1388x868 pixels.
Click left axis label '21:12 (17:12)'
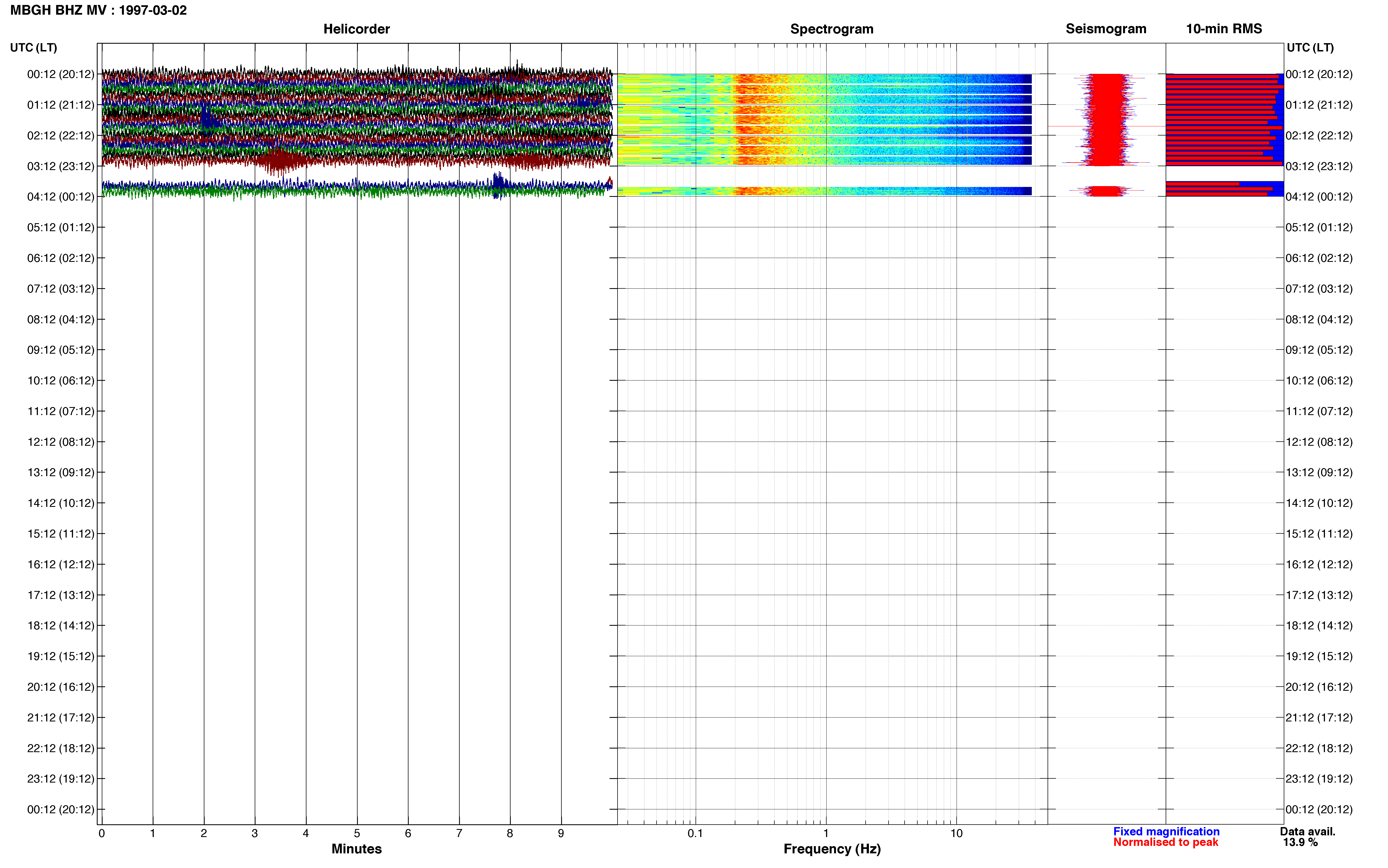tap(61, 718)
